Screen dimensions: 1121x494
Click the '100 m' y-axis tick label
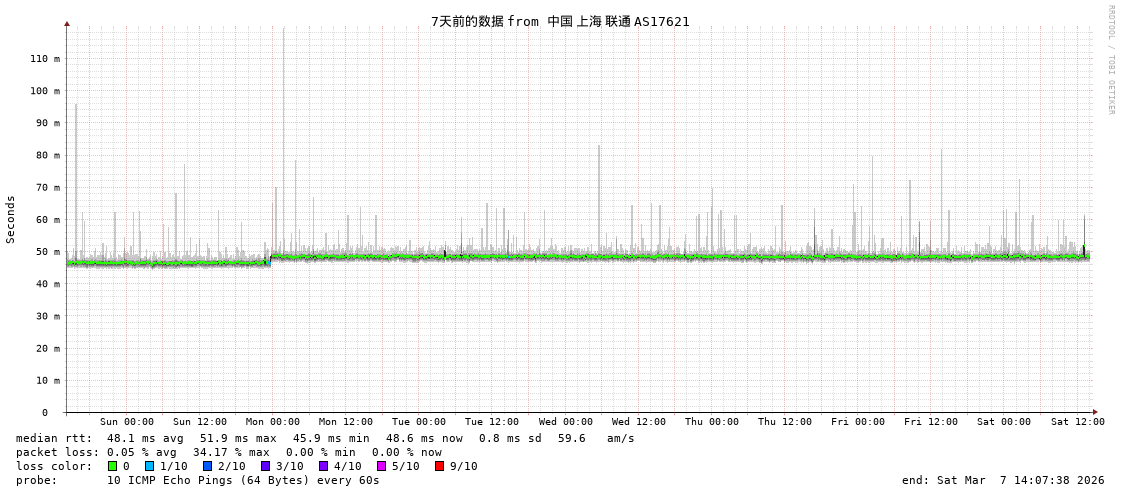(x=45, y=91)
